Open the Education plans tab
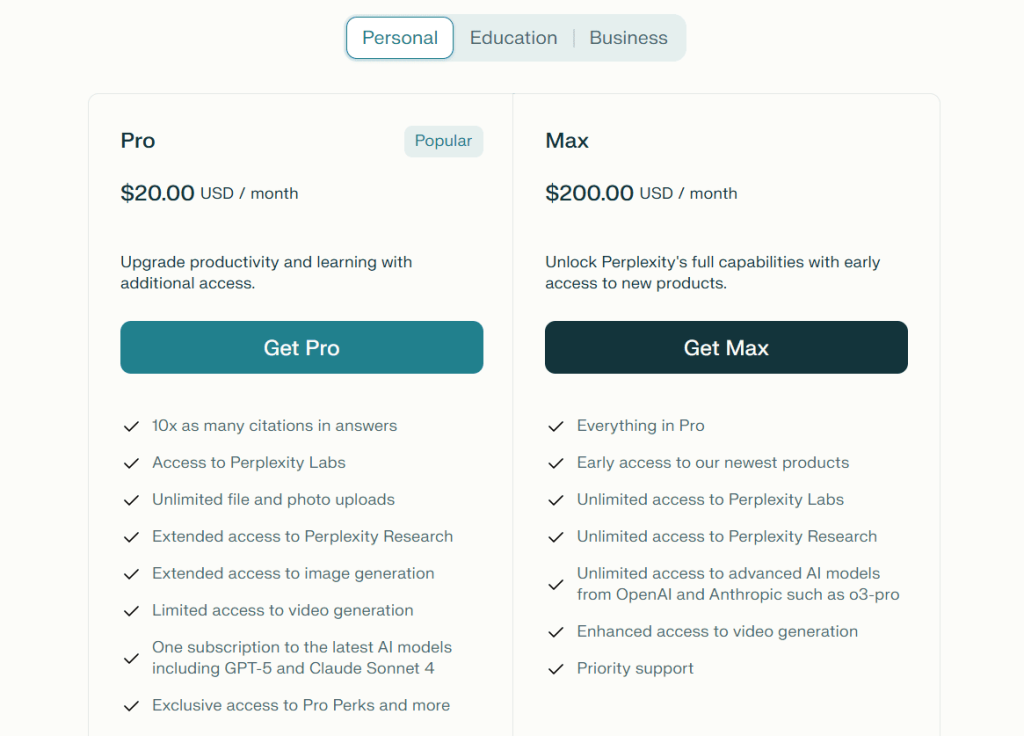This screenshot has height=736, width=1024. pos(513,38)
